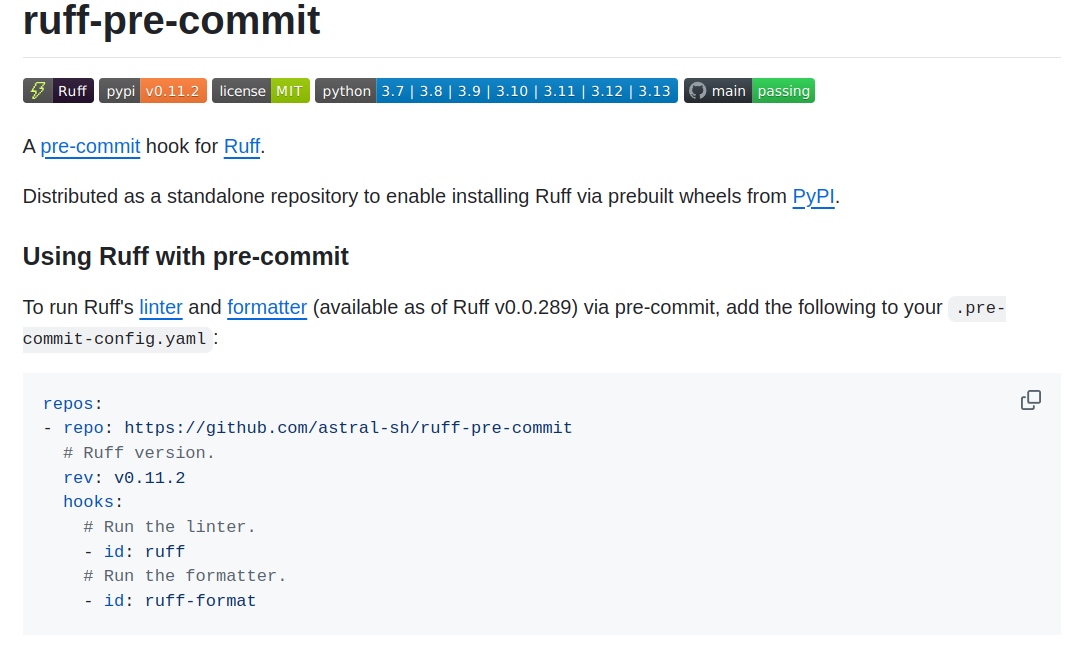Open the PyPI link
Viewport: 1075px width, 647px height.
tap(813, 196)
